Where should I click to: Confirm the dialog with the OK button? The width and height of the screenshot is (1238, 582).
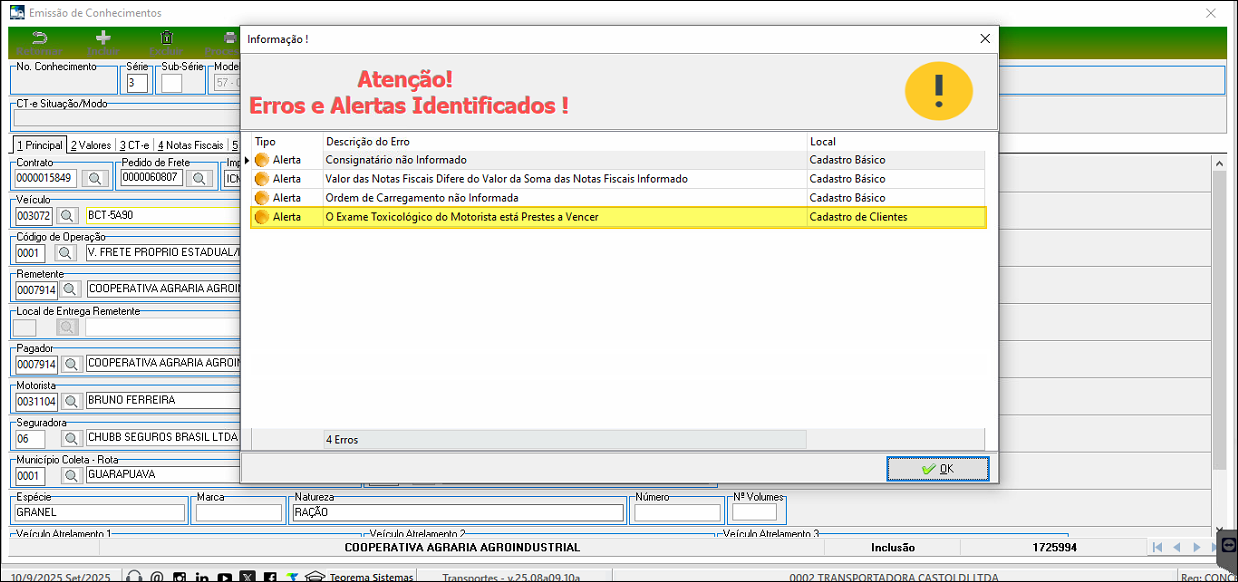pos(938,468)
